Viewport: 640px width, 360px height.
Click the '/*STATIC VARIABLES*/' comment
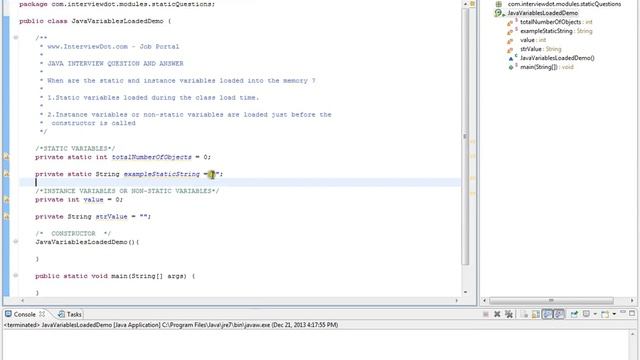tap(75, 148)
